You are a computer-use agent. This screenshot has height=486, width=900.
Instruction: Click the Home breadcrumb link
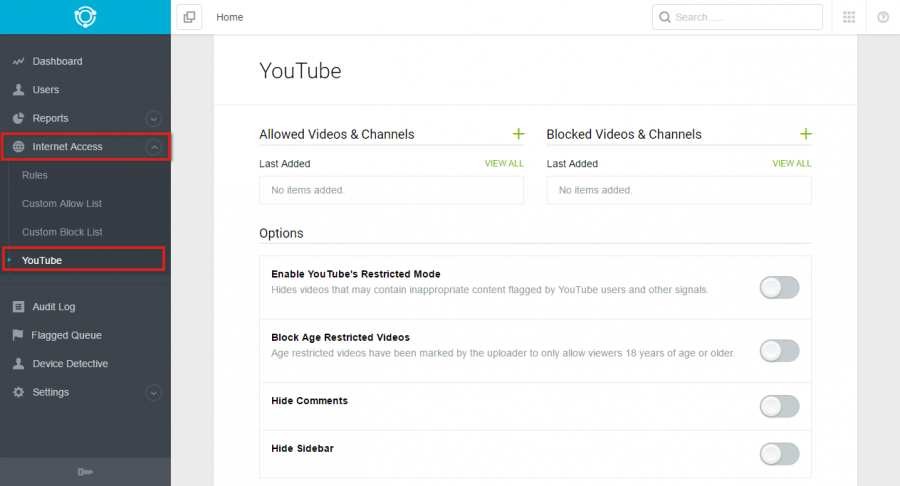tap(230, 17)
